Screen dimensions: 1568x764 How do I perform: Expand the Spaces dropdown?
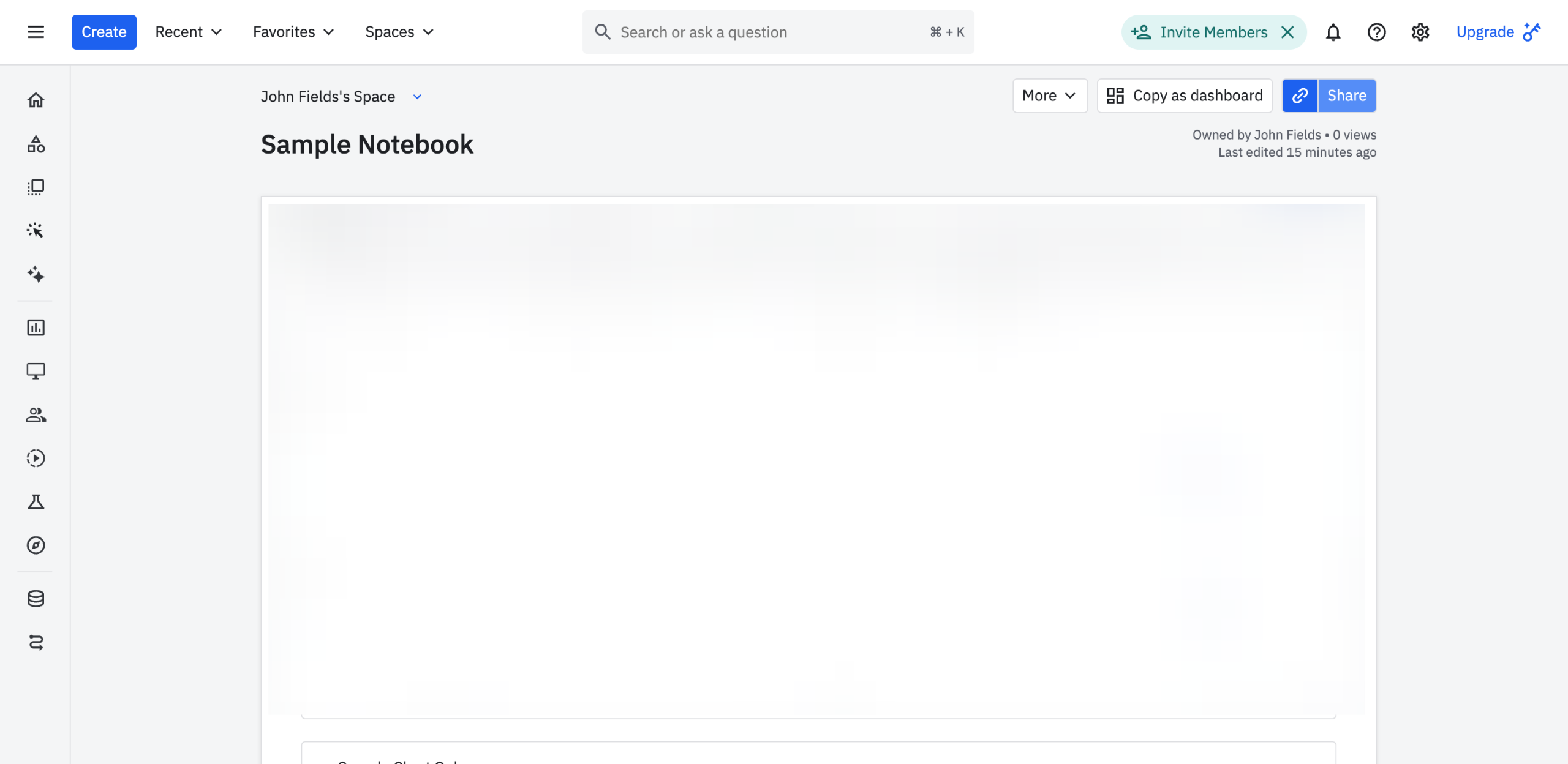(x=399, y=32)
